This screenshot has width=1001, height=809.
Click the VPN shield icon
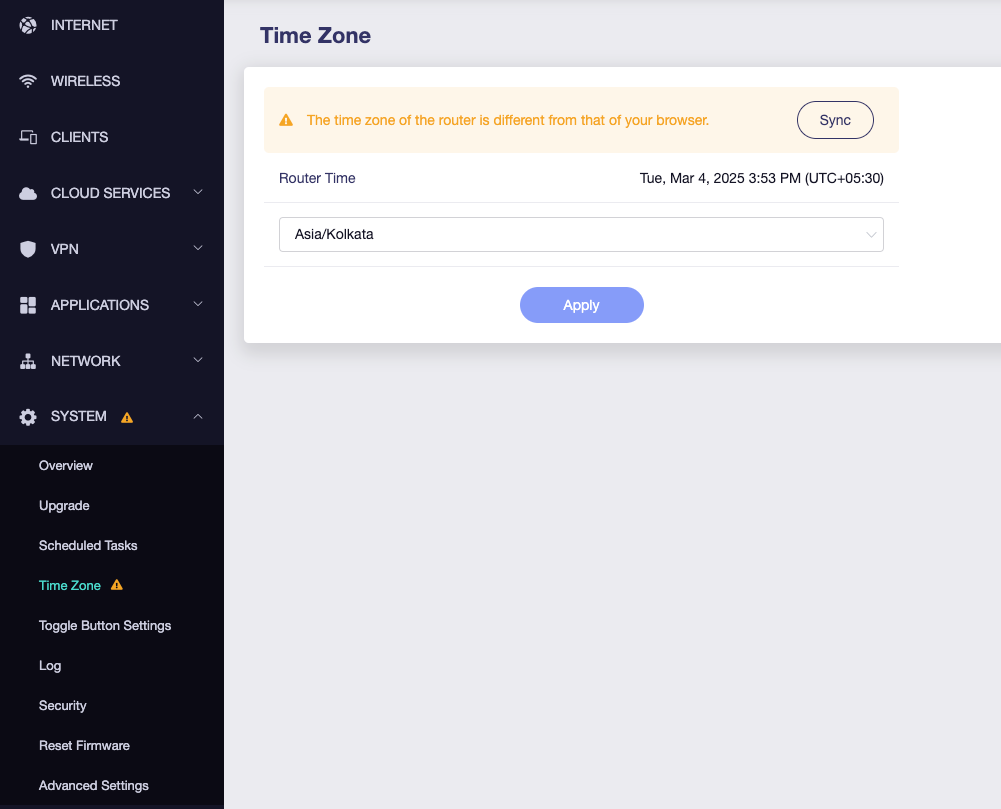[x=27, y=248]
